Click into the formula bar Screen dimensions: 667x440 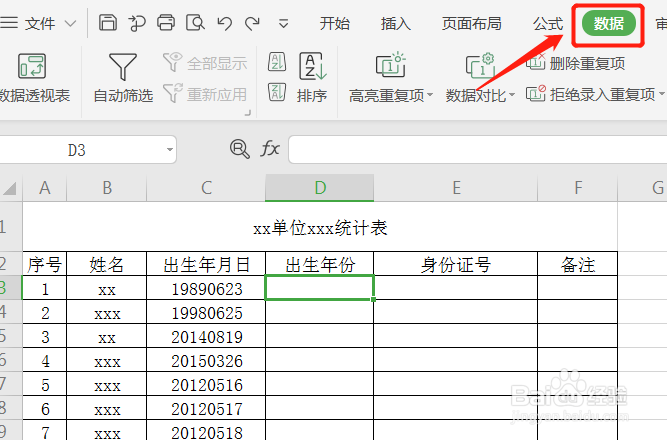point(478,150)
